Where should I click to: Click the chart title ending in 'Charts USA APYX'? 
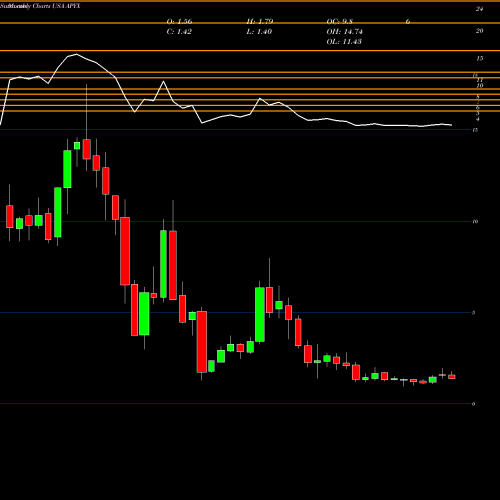click(40, 6)
